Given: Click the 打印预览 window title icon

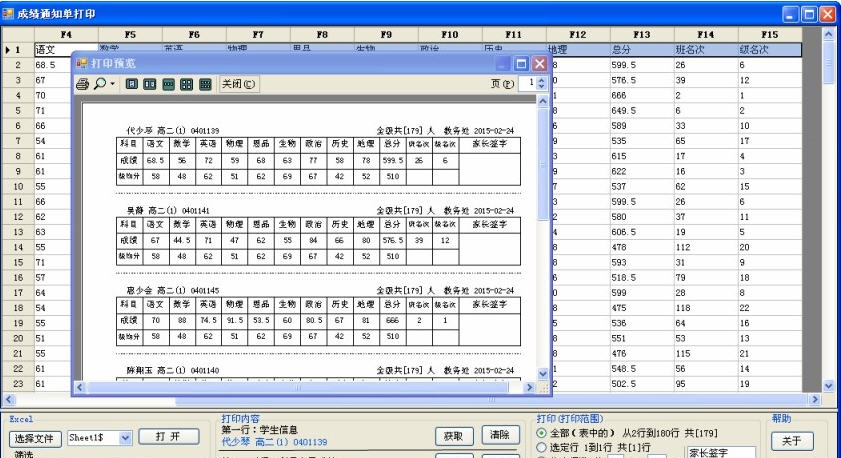Looking at the screenshot, I should coord(82,63).
